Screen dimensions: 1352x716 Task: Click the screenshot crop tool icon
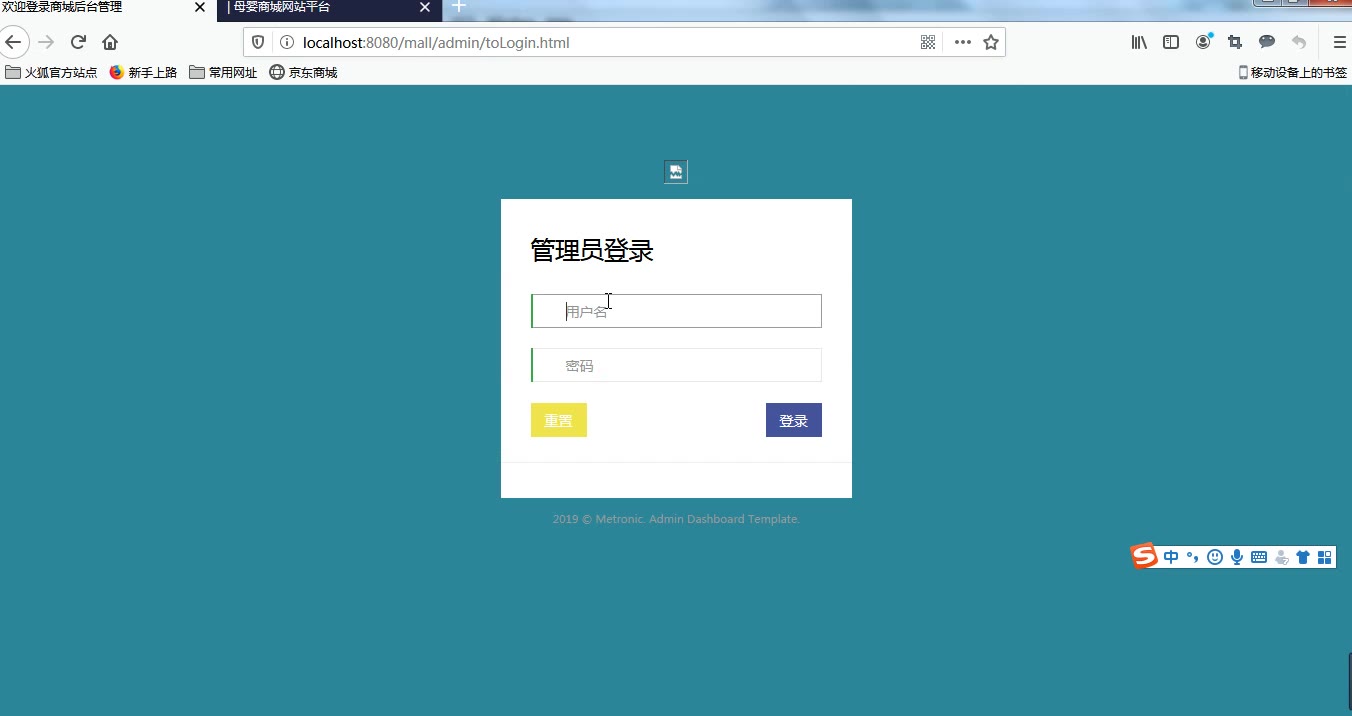click(1235, 42)
